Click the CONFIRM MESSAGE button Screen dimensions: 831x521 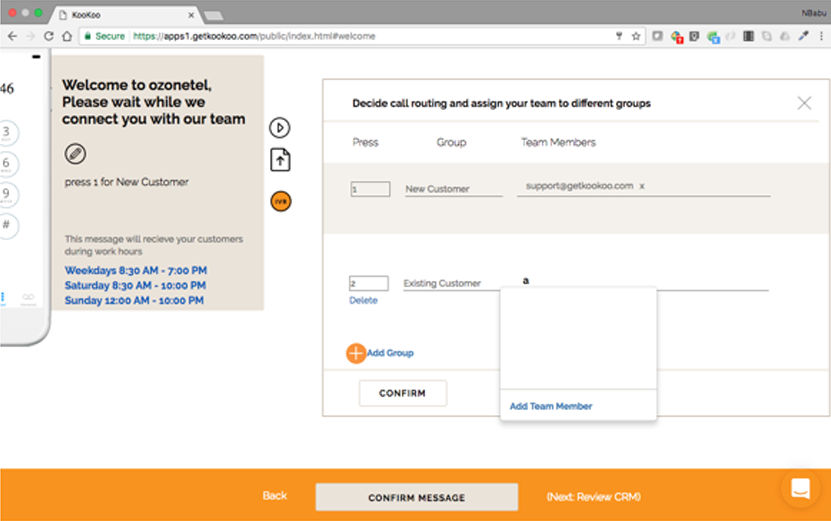click(x=417, y=497)
